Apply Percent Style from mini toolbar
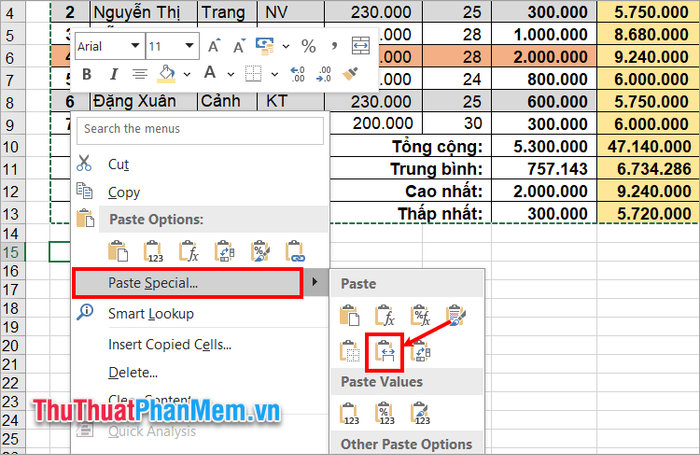Image resolution: width=700 pixels, height=455 pixels. (x=308, y=46)
